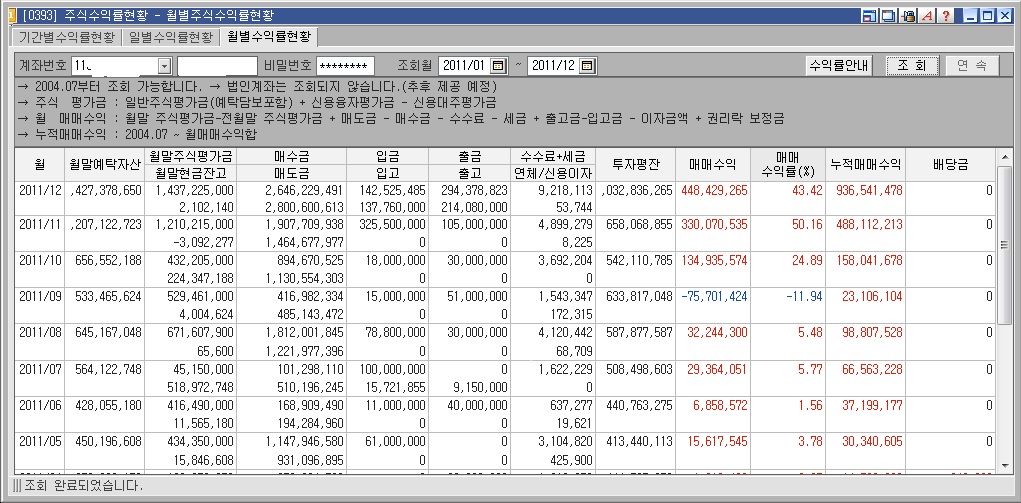Click the padlock screen-lock icon
This screenshot has height=503, width=1021.
pyautogui.click(x=908, y=16)
